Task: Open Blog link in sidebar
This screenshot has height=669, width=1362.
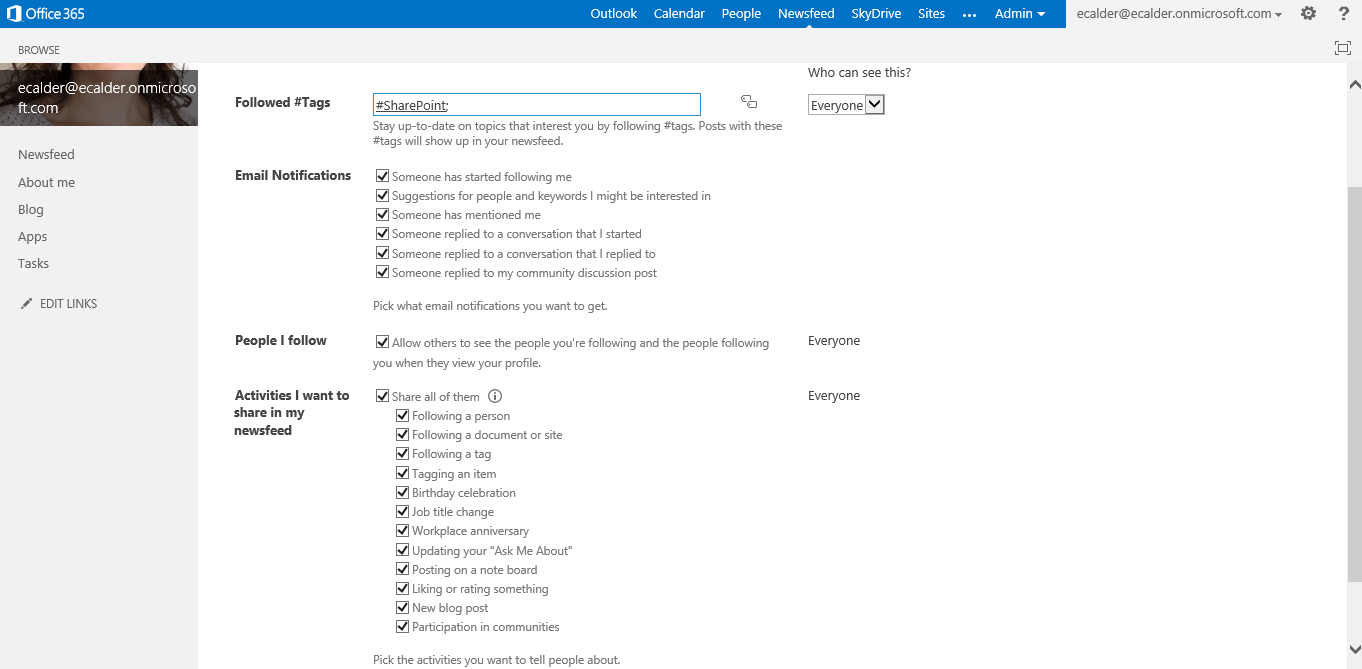Action: pos(31,209)
